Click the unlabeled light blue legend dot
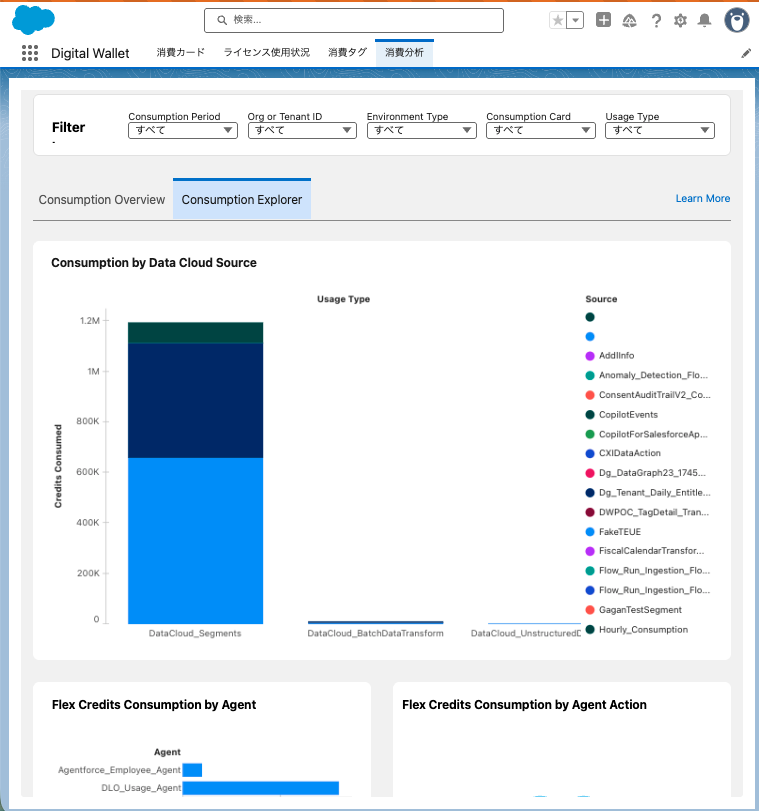 (x=590, y=337)
